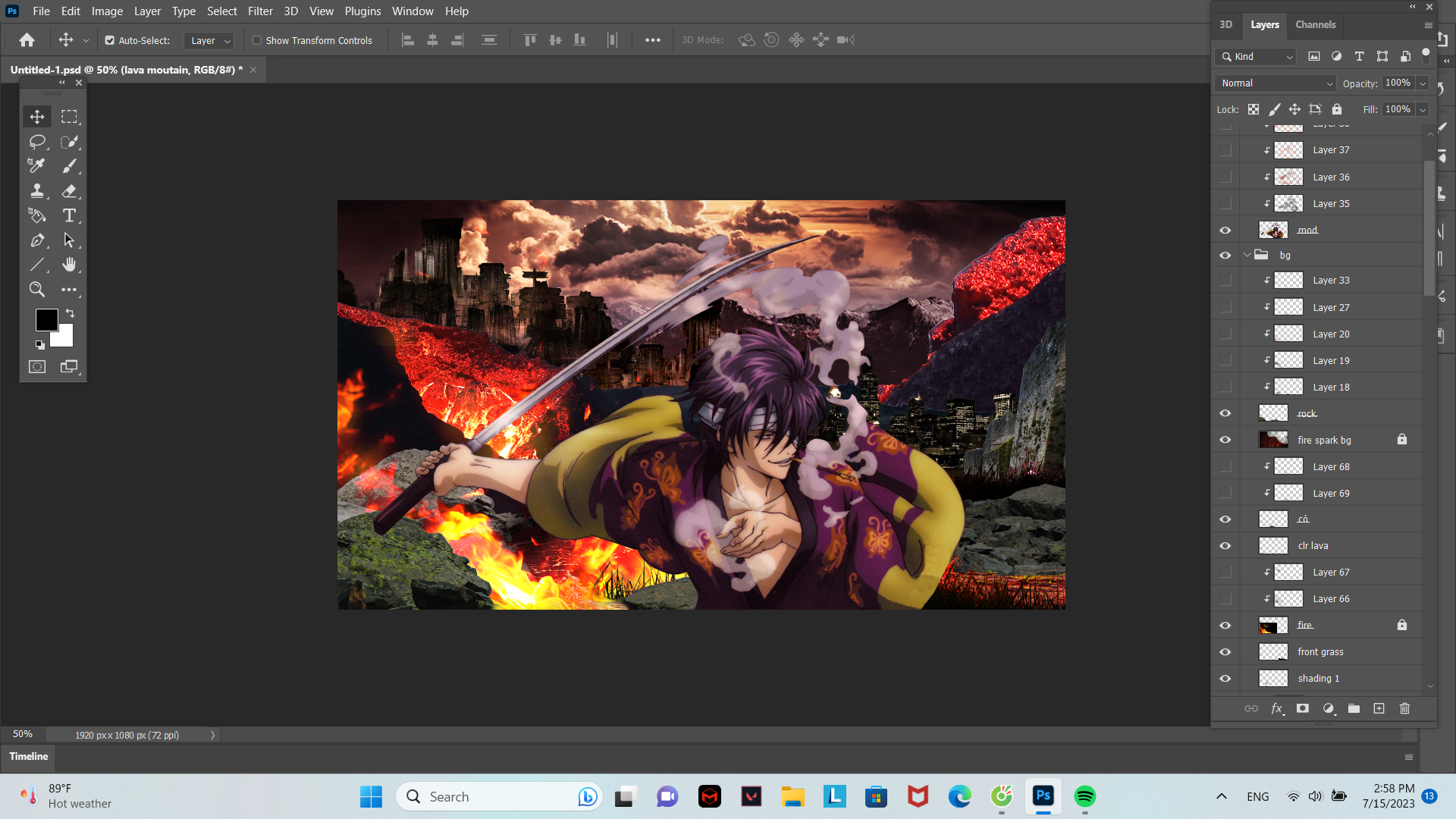The image size is (1456, 819).
Task: Select the Eraser tool
Action: pos(69,191)
